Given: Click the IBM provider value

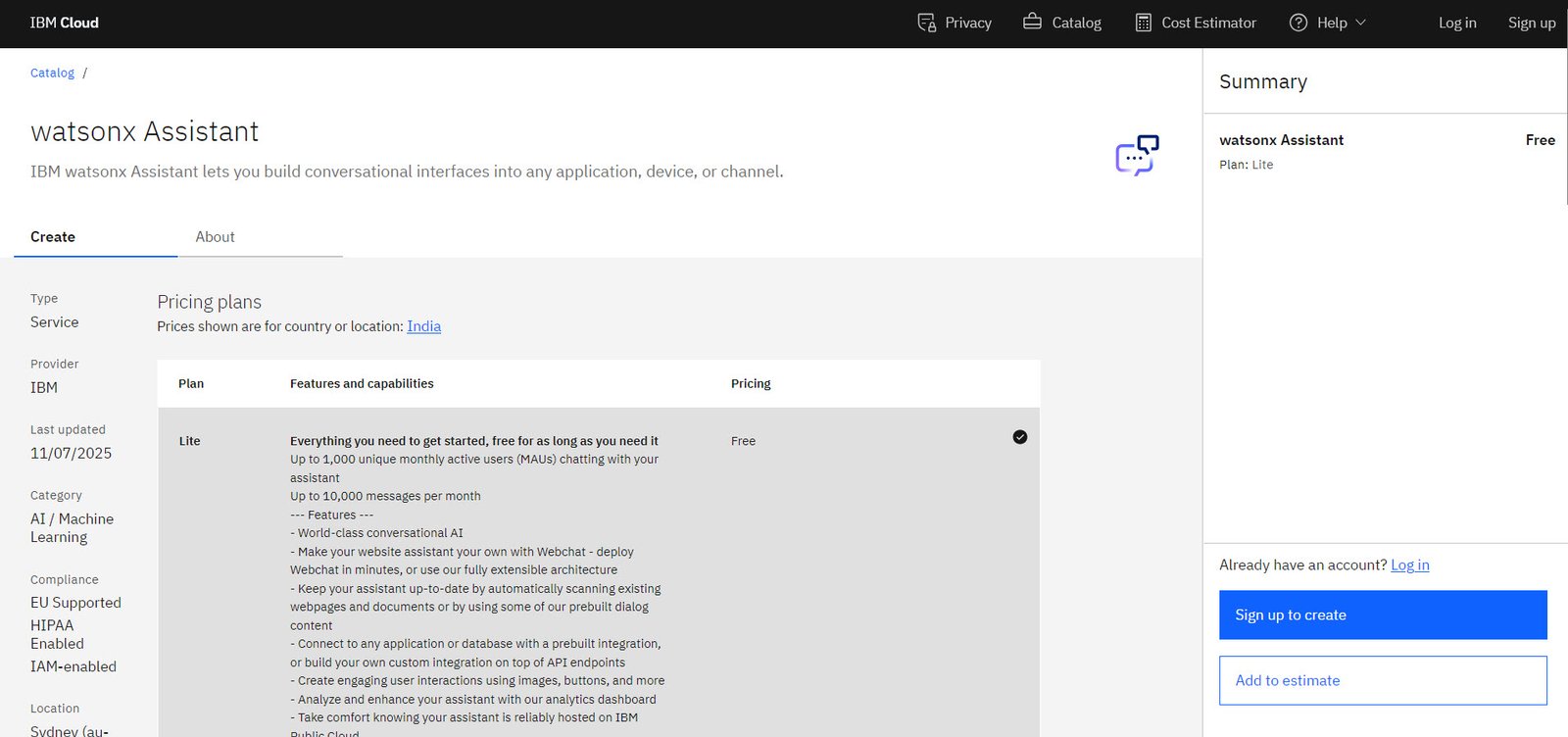Looking at the screenshot, I should [44, 388].
